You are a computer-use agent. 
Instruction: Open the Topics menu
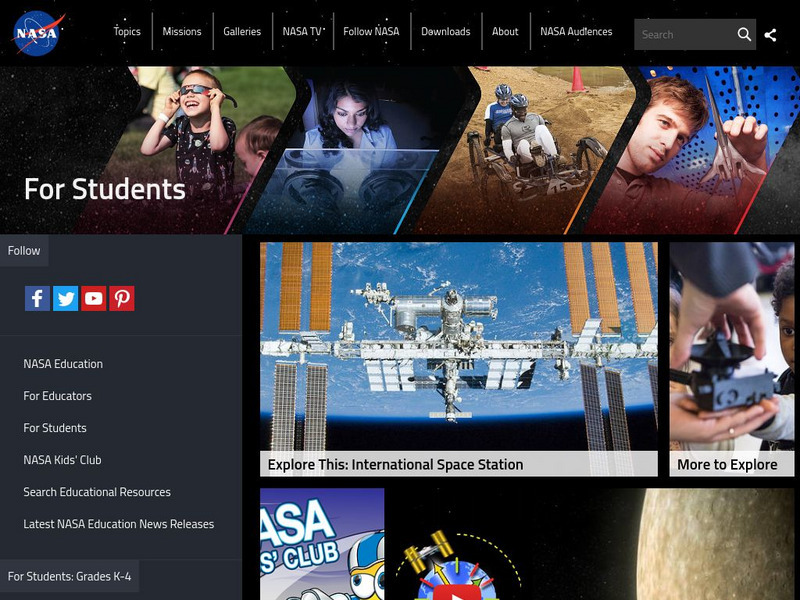coord(127,32)
